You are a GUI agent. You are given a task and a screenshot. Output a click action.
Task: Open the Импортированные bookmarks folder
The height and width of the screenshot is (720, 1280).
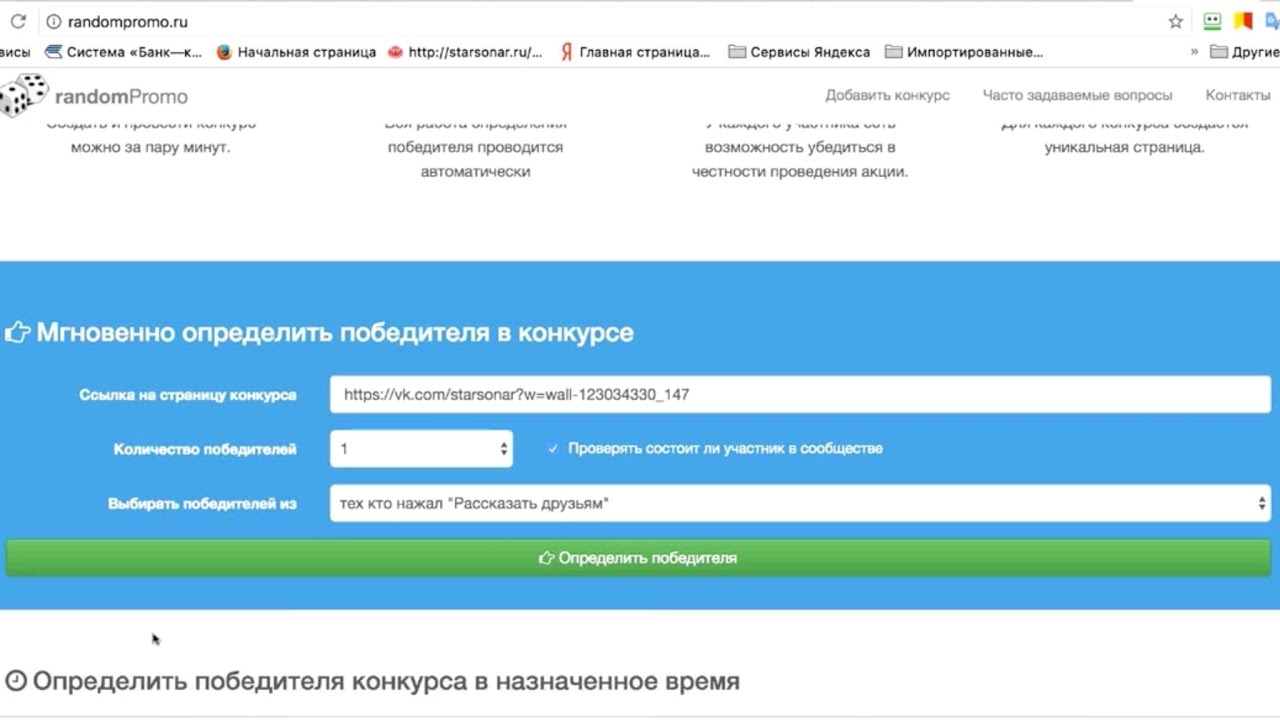point(964,52)
